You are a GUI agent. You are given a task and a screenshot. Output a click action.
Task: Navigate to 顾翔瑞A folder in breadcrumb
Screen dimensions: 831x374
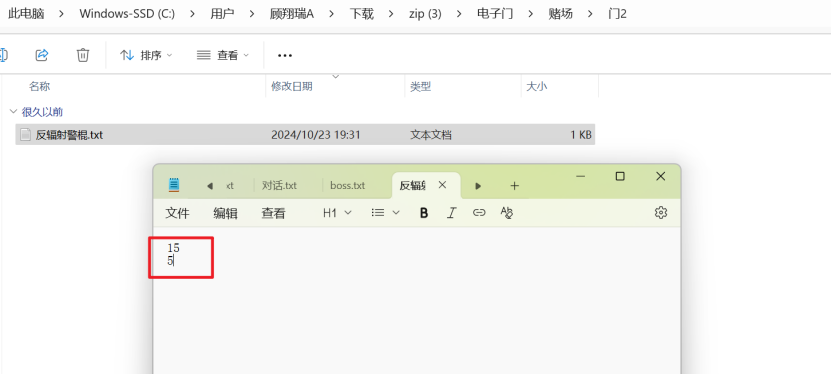coord(292,14)
